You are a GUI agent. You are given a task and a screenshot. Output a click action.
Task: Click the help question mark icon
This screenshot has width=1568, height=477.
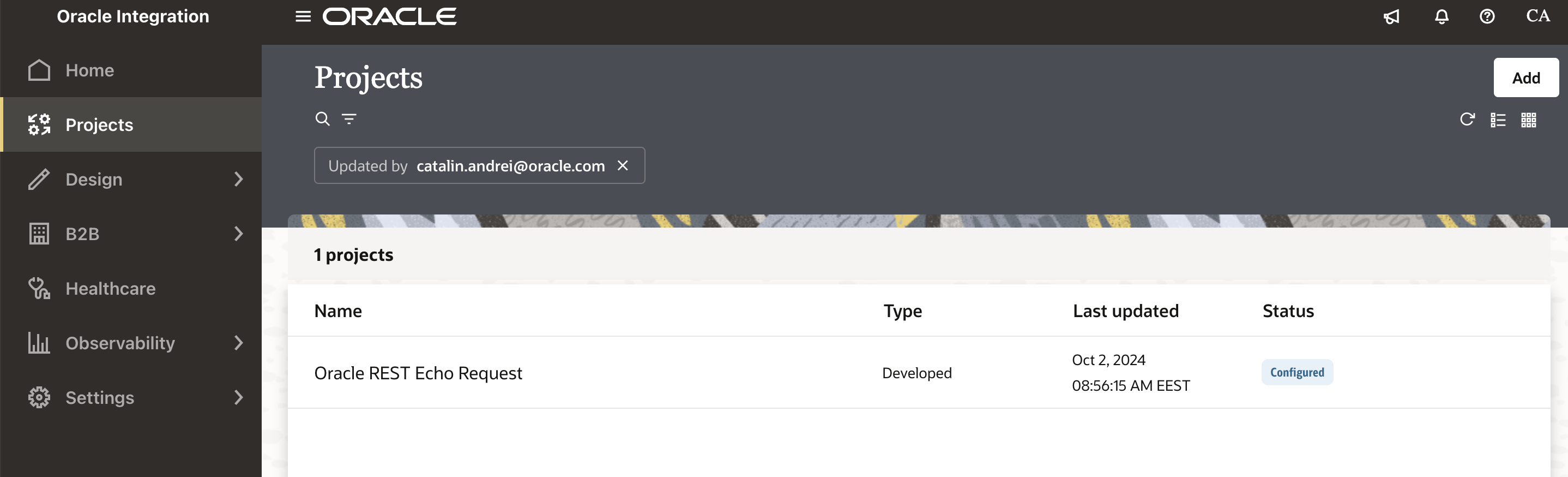tap(1487, 16)
